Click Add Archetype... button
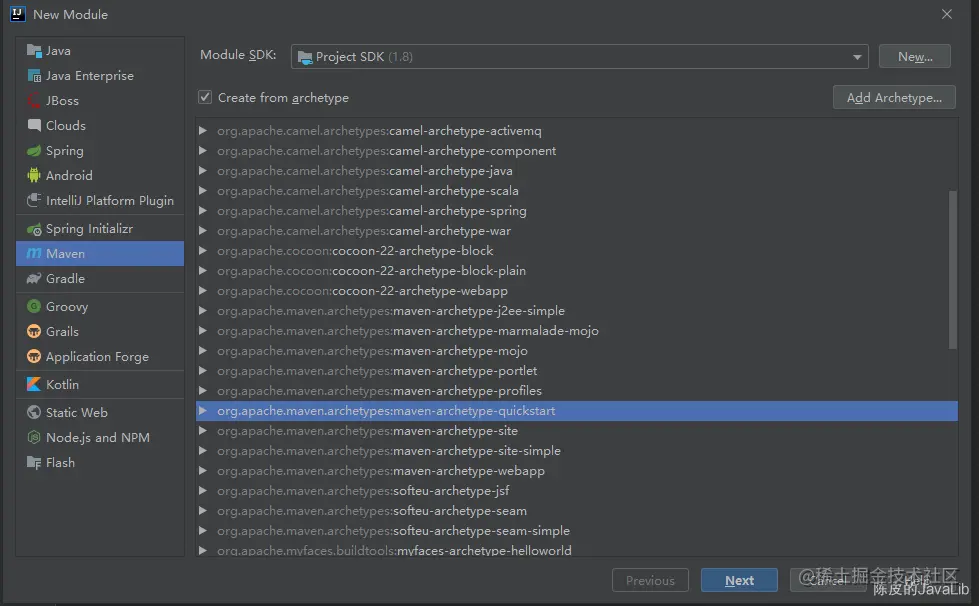Image resolution: width=979 pixels, height=606 pixels. click(894, 97)
